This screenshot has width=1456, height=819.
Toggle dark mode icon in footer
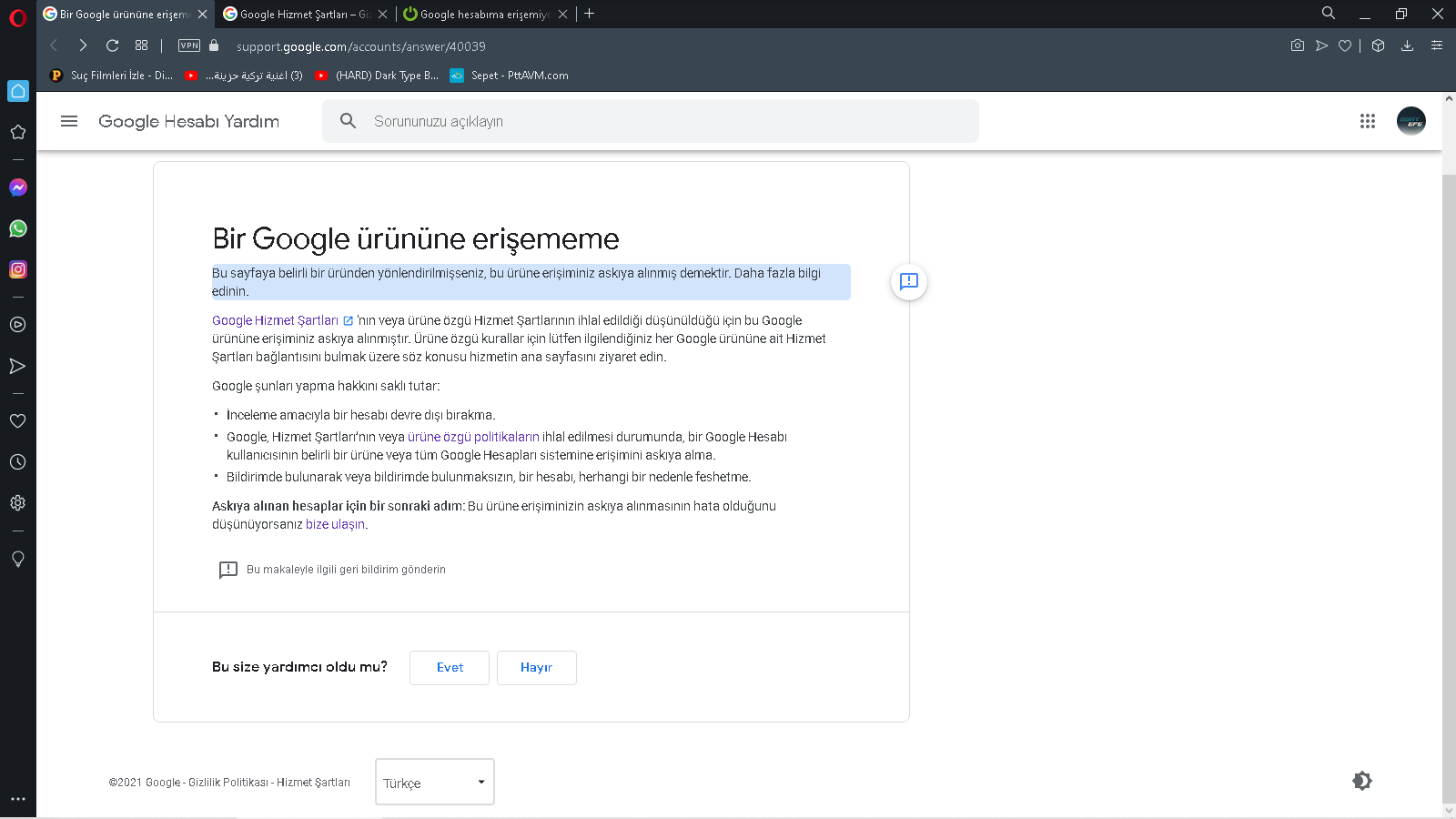click(1362, 781)
